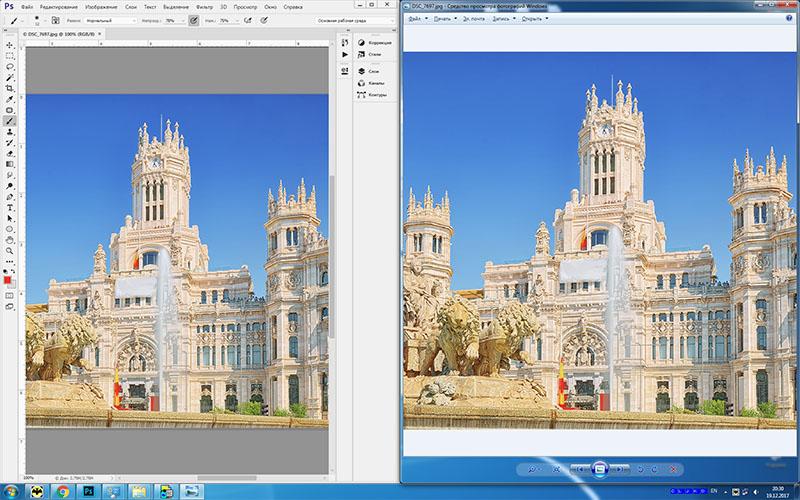Viewport: 800px width, 500px height.
Task: Click the E-mail button in Photo Viewer
Action: 474,18
